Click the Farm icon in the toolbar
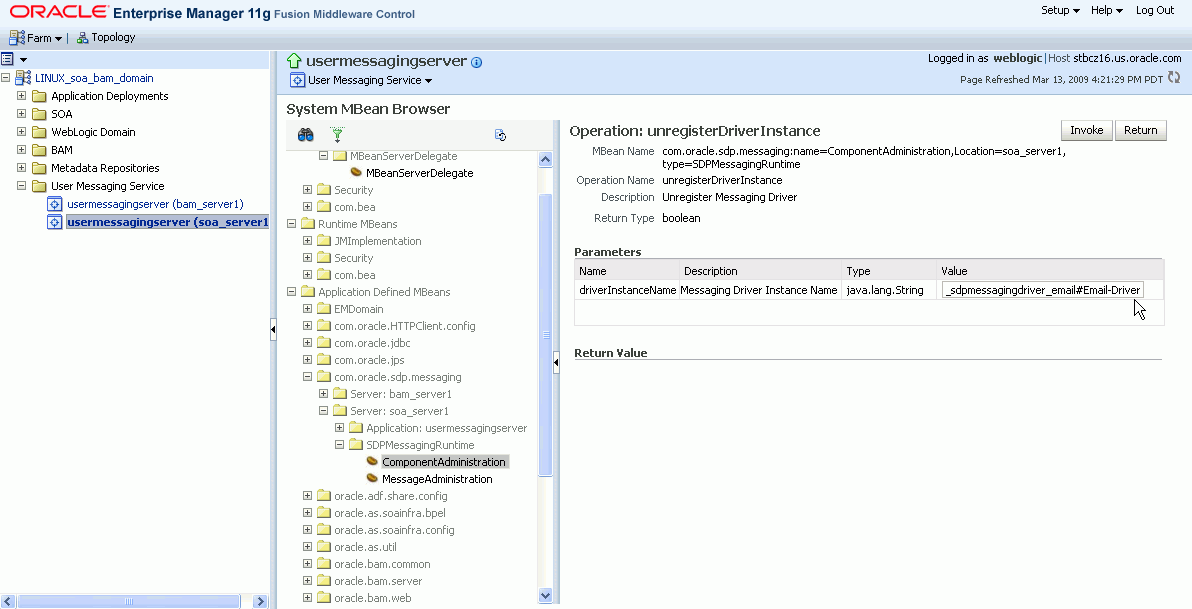 pos(17,37)
